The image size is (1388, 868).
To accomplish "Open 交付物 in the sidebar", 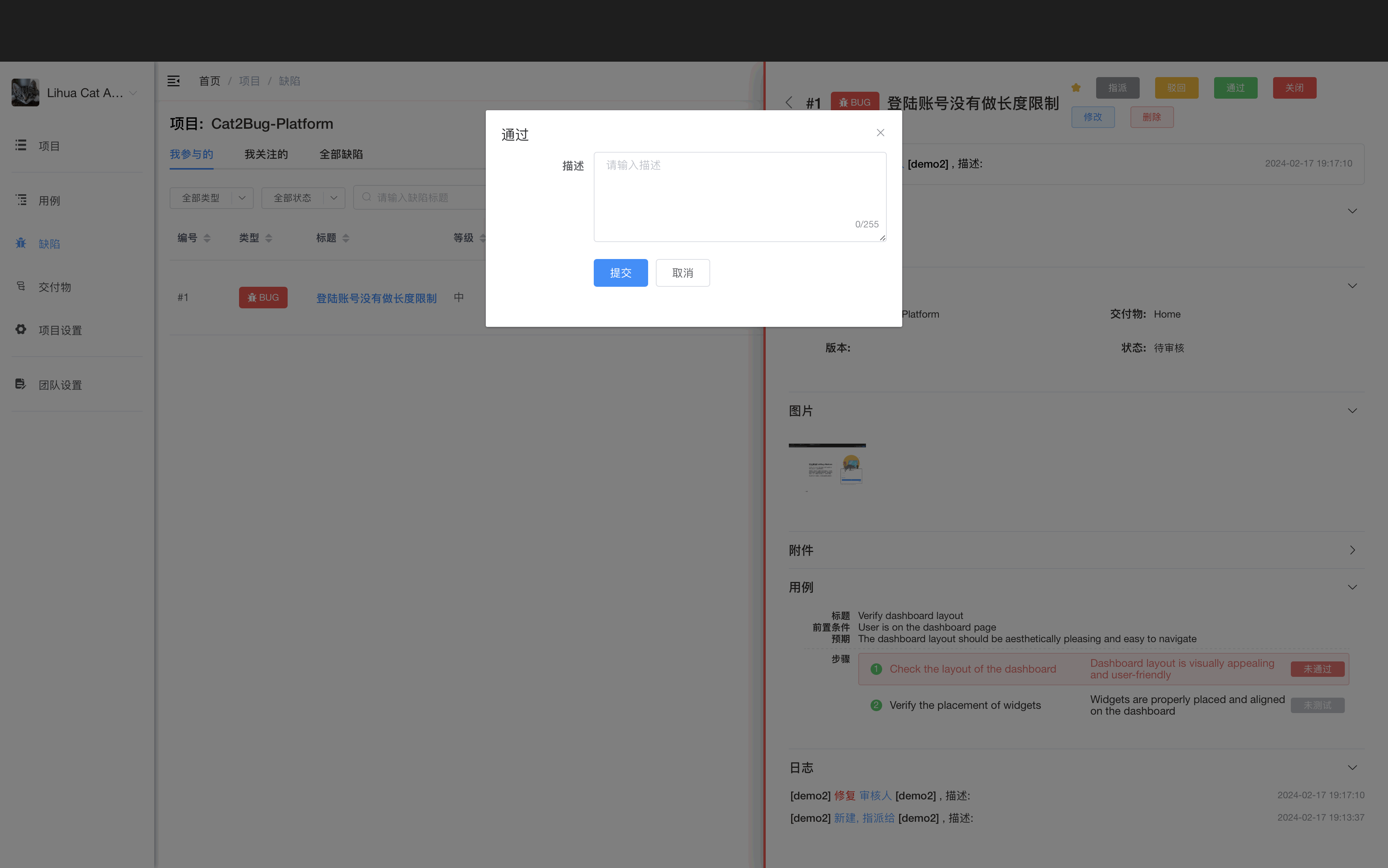I will pyautogui.click(x=77, y=286).
